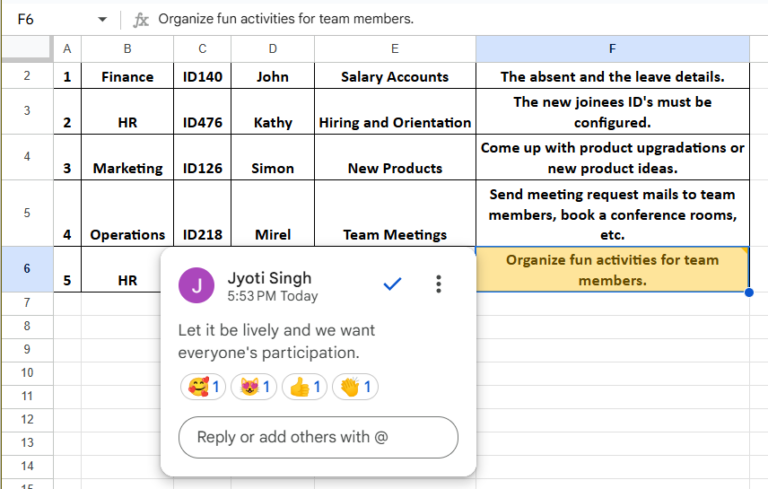Select the new joinees ID's cell
Image resolution: width=768 pixels, height=489 pixels.
coord(612,112)
